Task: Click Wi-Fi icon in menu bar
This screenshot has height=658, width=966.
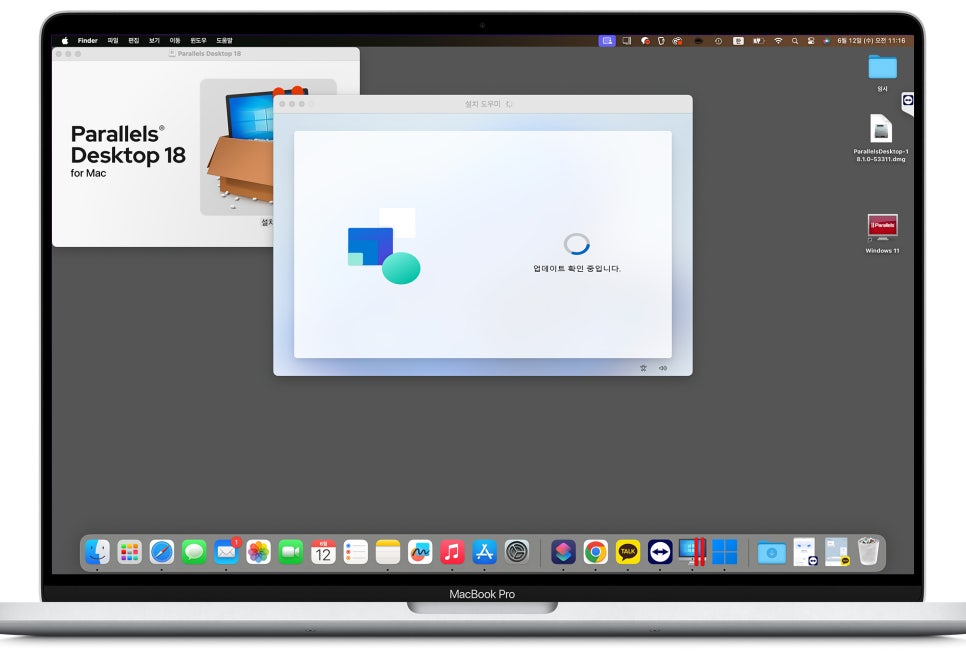Action: tap(778, 41)
